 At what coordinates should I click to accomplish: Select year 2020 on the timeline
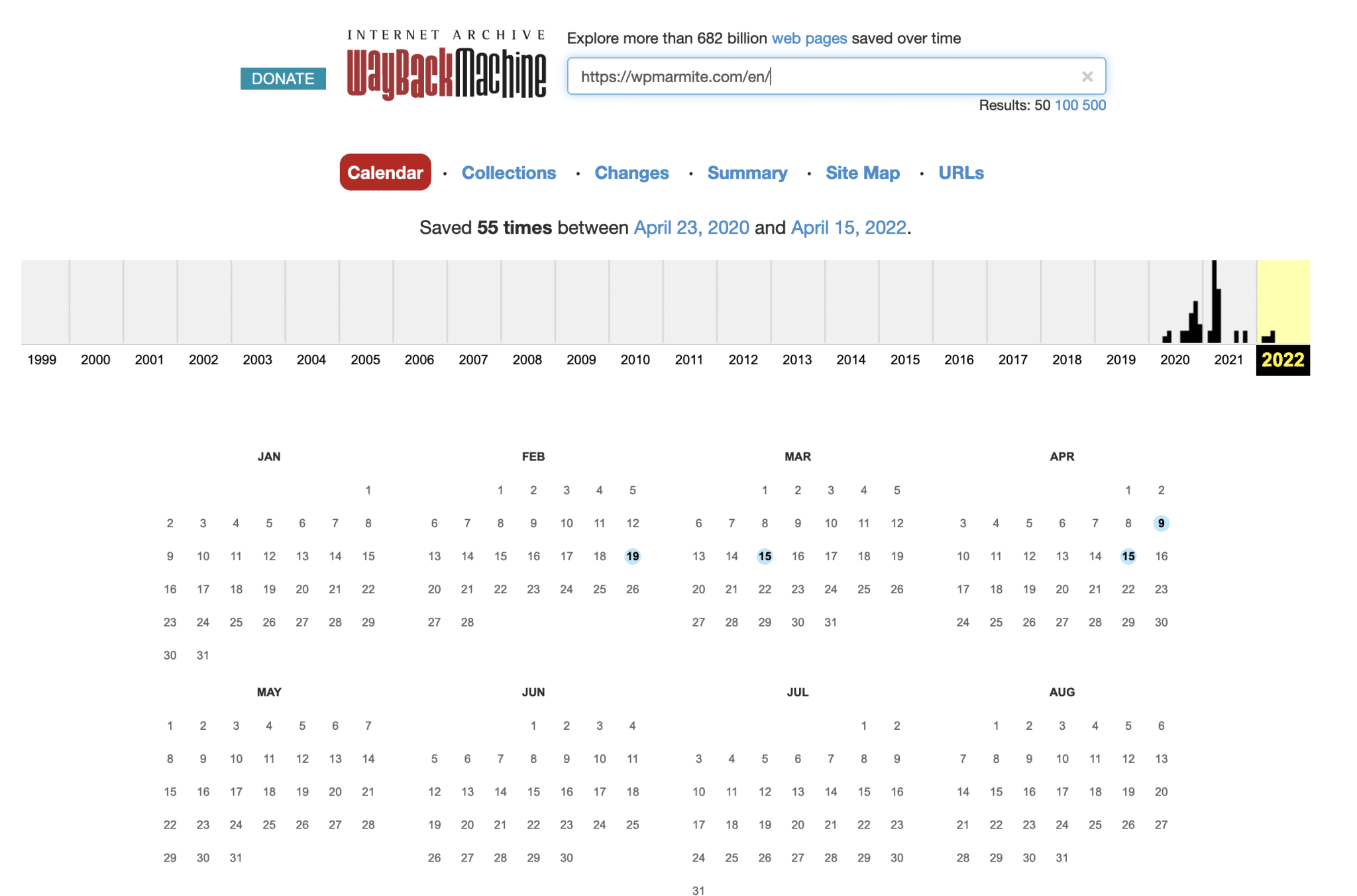tap(1175, 360)
